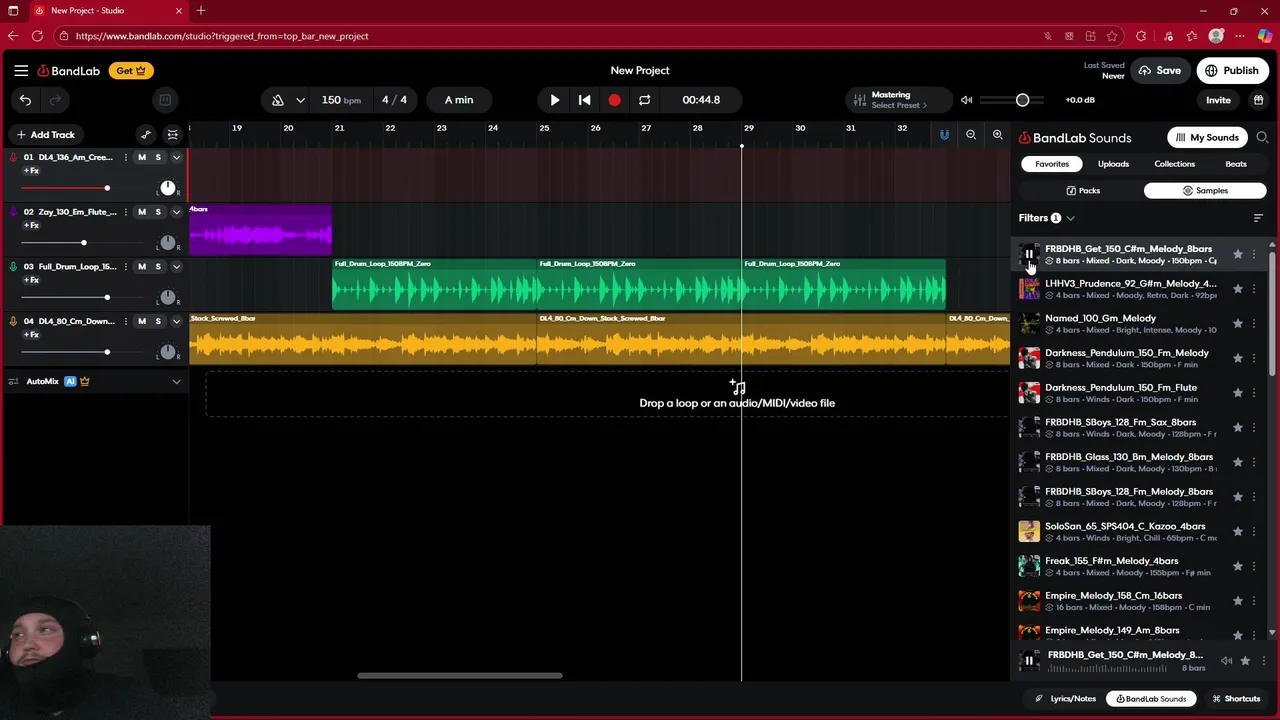This screenshot has height=720, width=1280.
Task: Mute track 01 DL4_136_Am_Cree
Action: [x=142, y=158]
